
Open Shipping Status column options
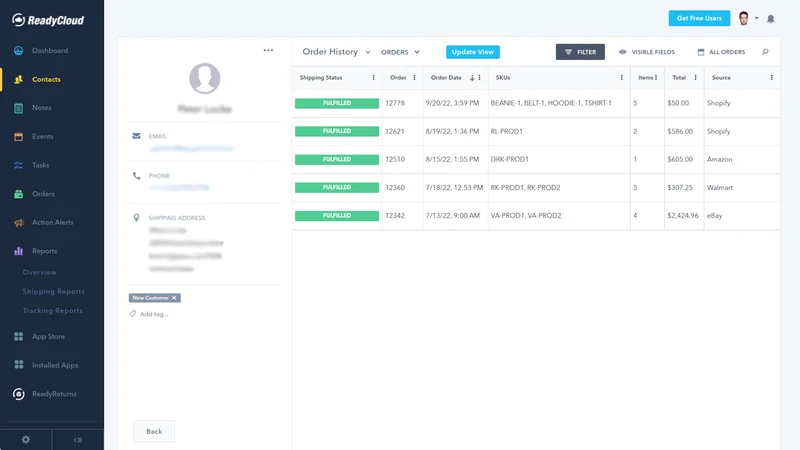pos(373,78)
